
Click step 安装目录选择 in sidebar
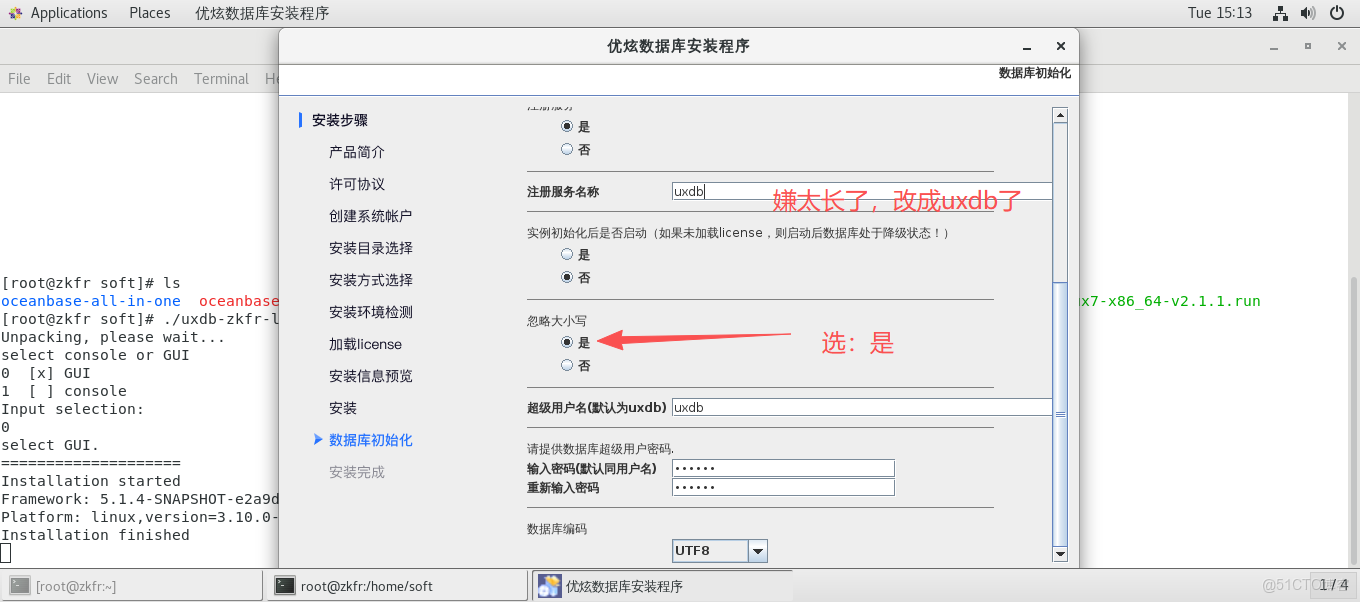(371, 248)
